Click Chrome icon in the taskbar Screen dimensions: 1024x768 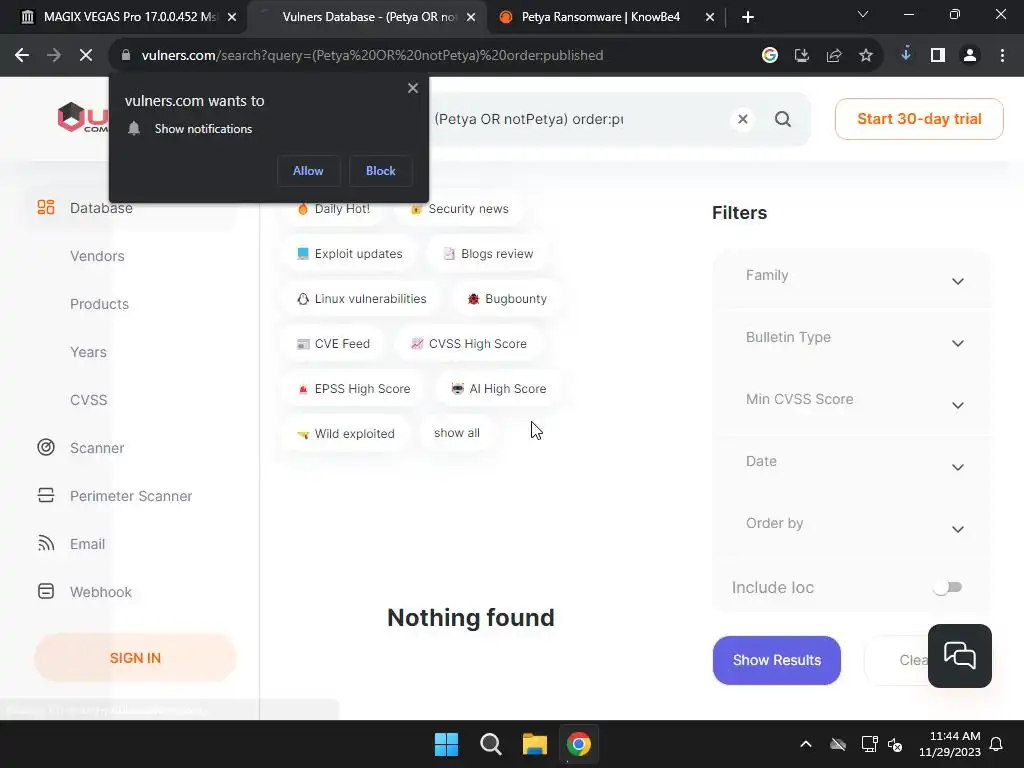[x=579, y=744]
